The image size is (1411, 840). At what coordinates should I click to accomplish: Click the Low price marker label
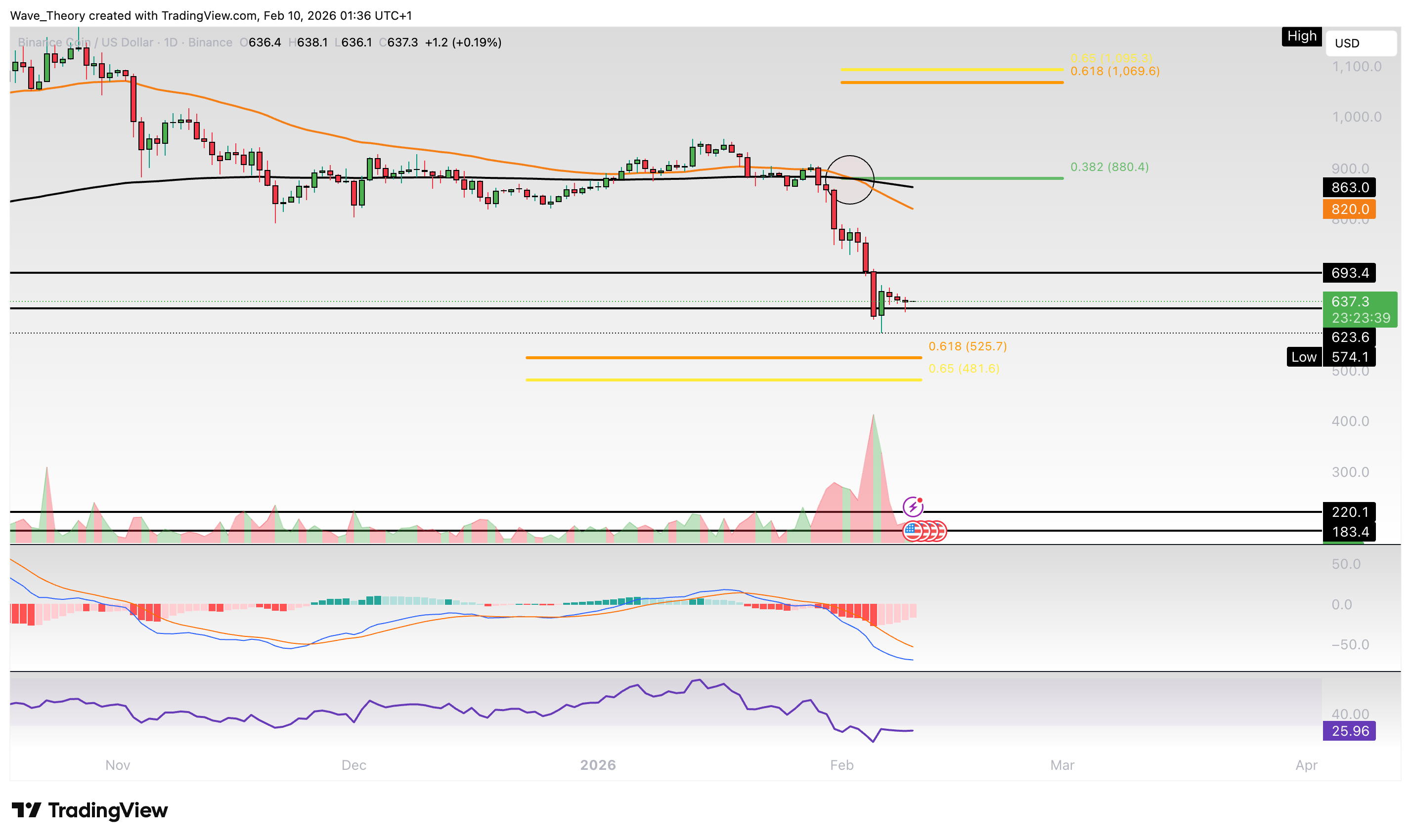click(1303, 357)
